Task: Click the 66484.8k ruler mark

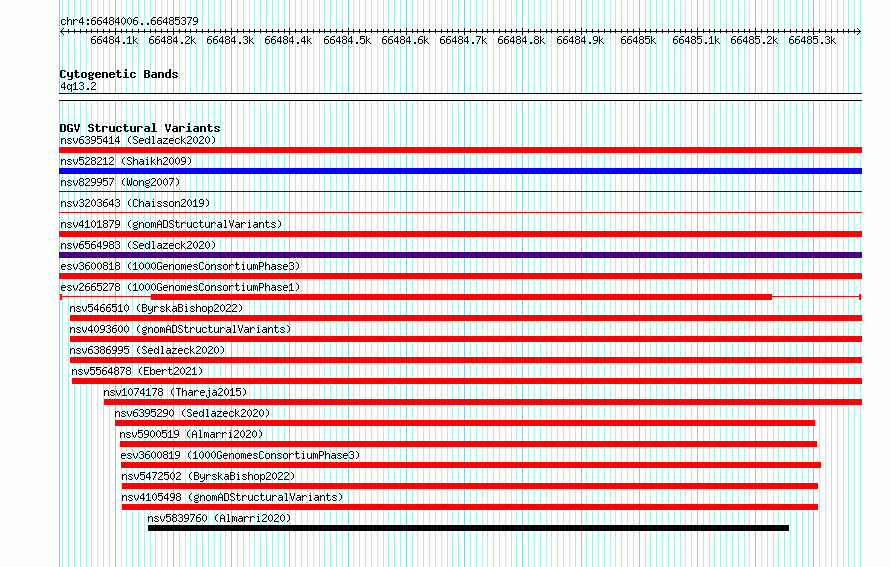Action: pyautogui.click(x=521, y=40)
